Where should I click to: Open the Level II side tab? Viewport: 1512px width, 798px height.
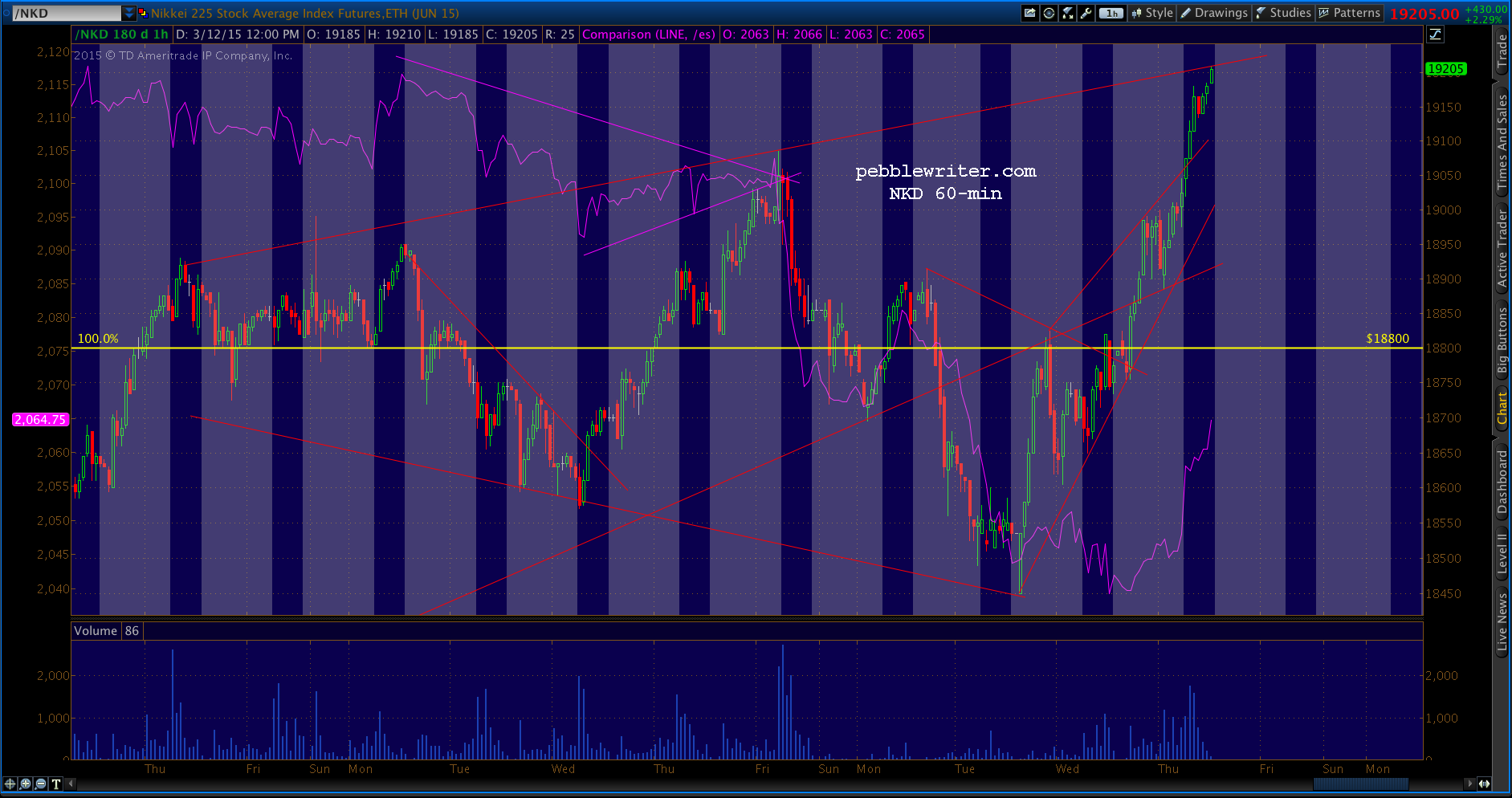tap(1502, 552)
